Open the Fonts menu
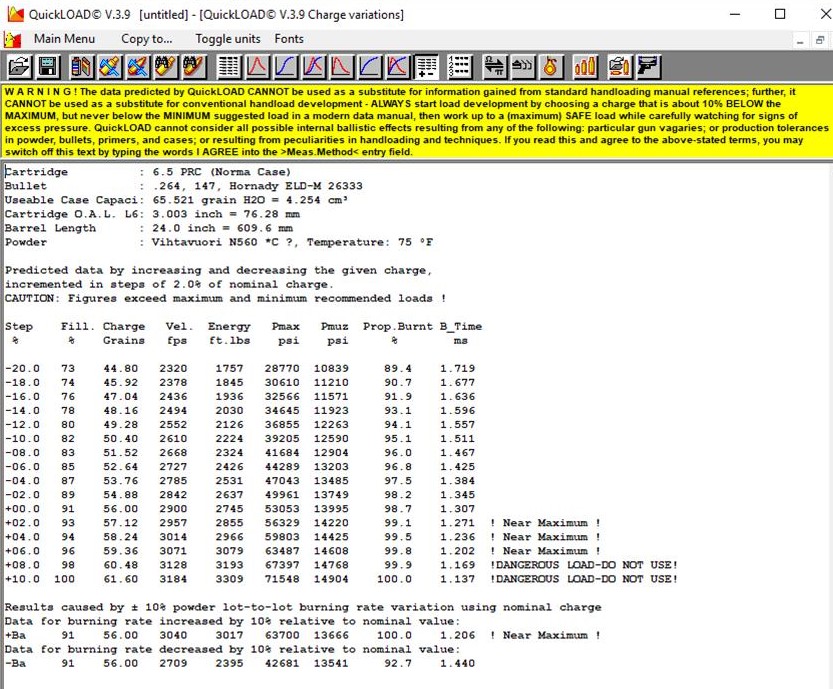This screenshot has width=833, height=689. [x=289, y=39]
